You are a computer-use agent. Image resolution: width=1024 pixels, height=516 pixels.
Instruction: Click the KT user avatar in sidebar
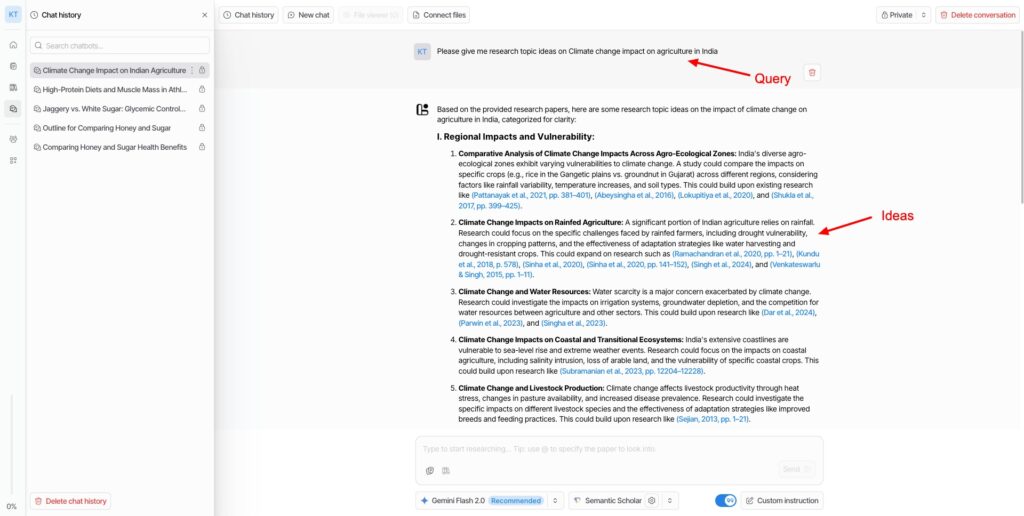[13, 14]
